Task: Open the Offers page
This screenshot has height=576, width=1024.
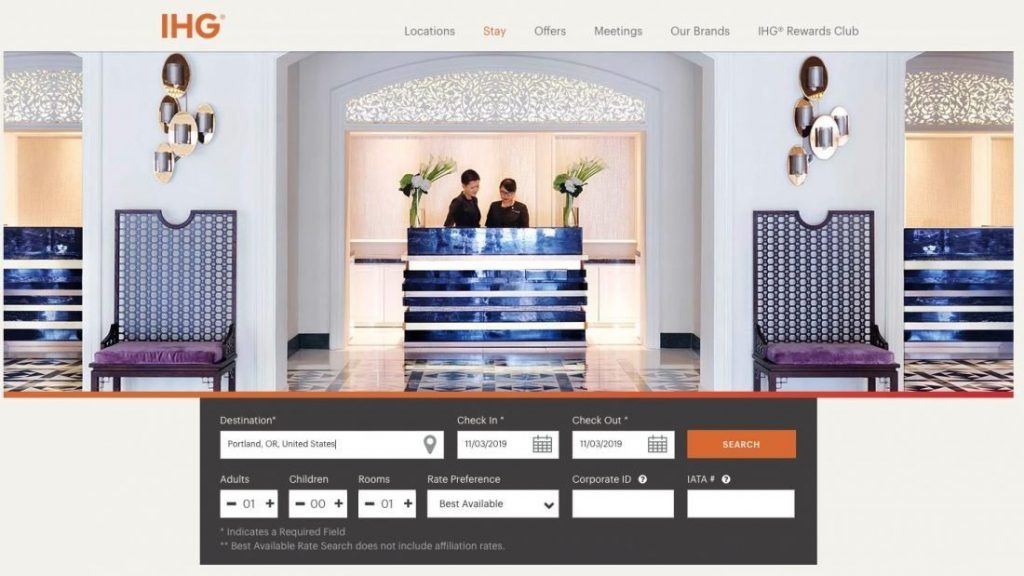Action: [550, 31]
